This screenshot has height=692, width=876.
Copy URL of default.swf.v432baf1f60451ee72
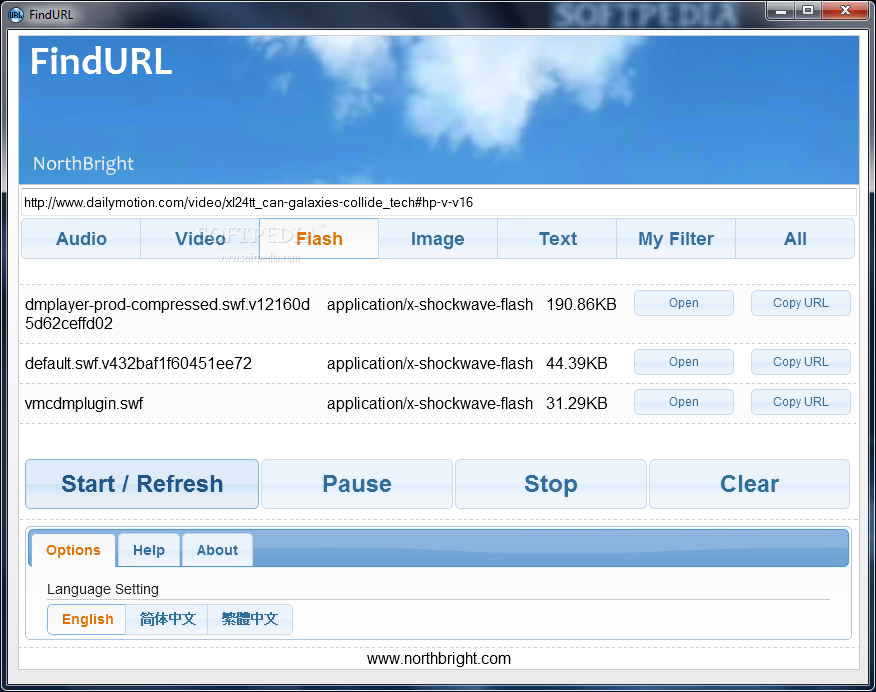[801, 362]
